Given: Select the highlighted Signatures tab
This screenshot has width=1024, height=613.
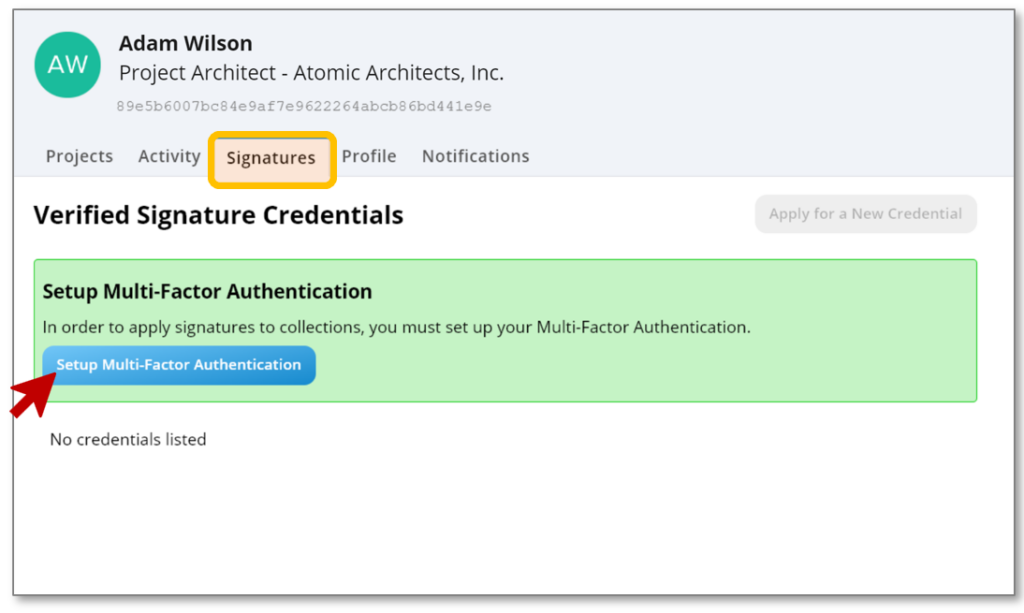Looking at the screenshot, I should pos(271,158).
